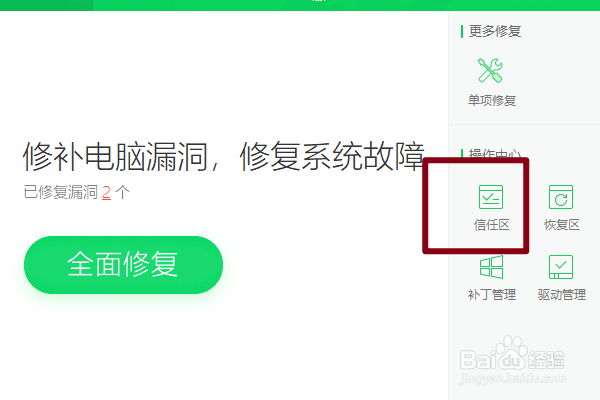Viewport: 600px width, 400px height.
Task: Click the 补丁管理 text label
Action: (x=492, y=295)
